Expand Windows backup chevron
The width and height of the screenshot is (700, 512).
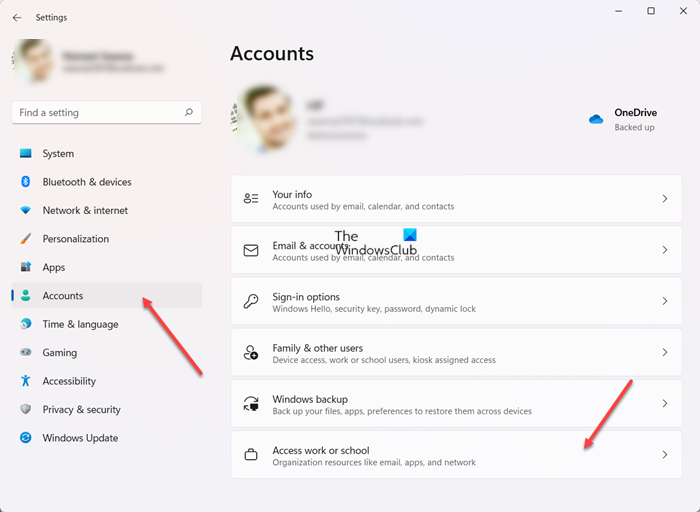tap(665, 404)
